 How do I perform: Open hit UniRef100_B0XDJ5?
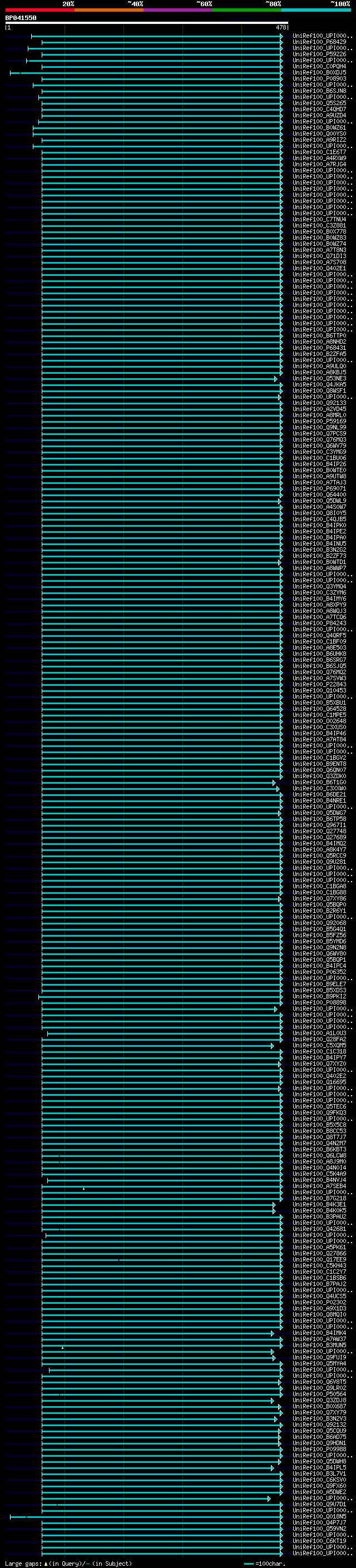[319, 72]
